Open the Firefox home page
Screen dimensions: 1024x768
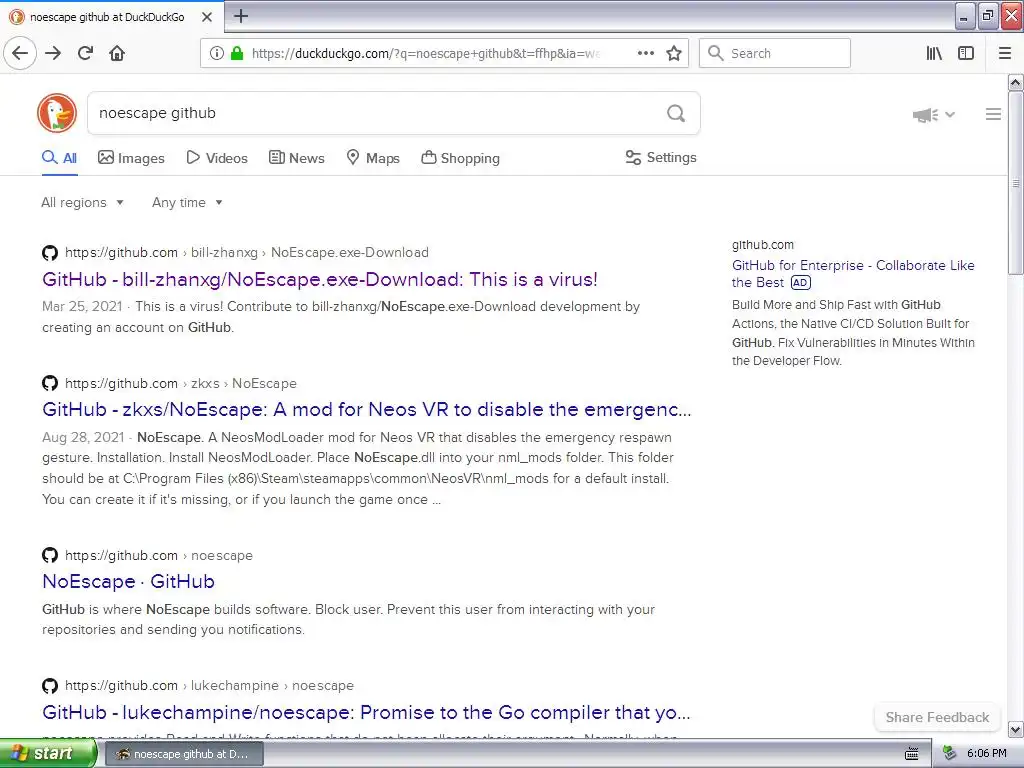(x=117, y=53)
